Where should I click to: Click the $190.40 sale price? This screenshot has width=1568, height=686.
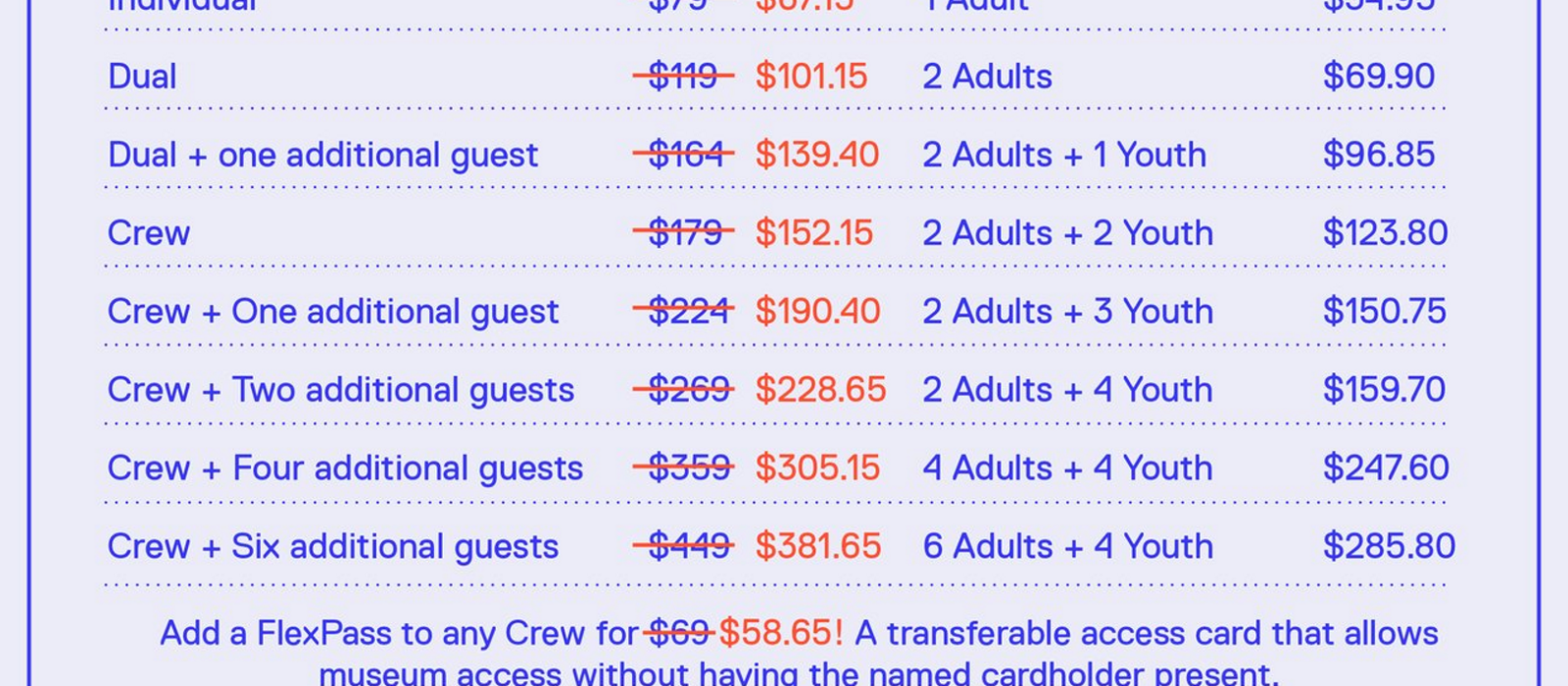click(817, 312)
